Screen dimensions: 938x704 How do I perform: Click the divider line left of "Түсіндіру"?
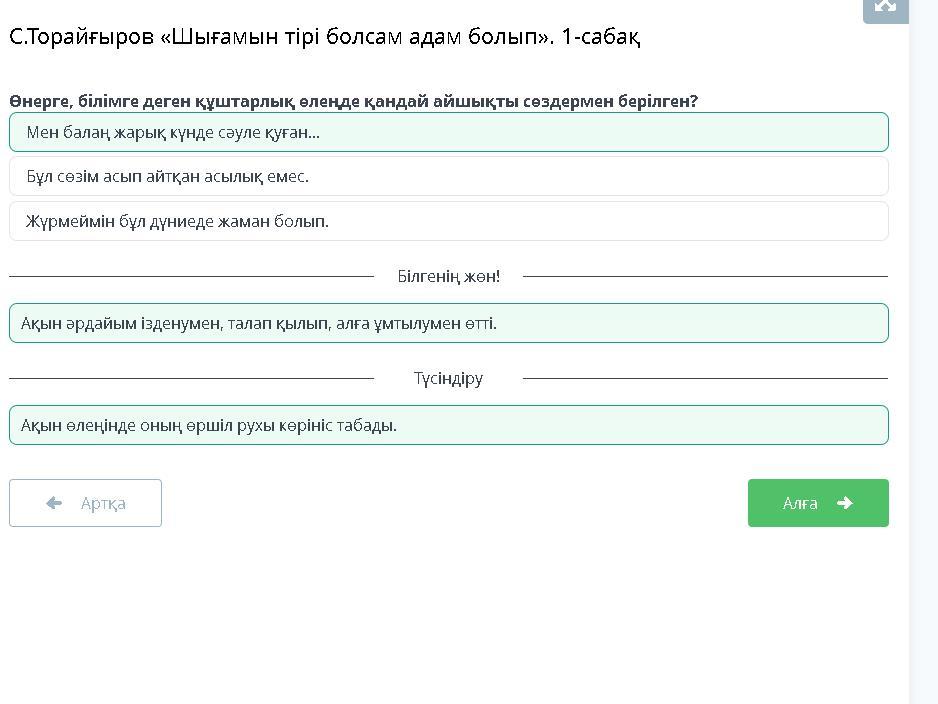190,378
